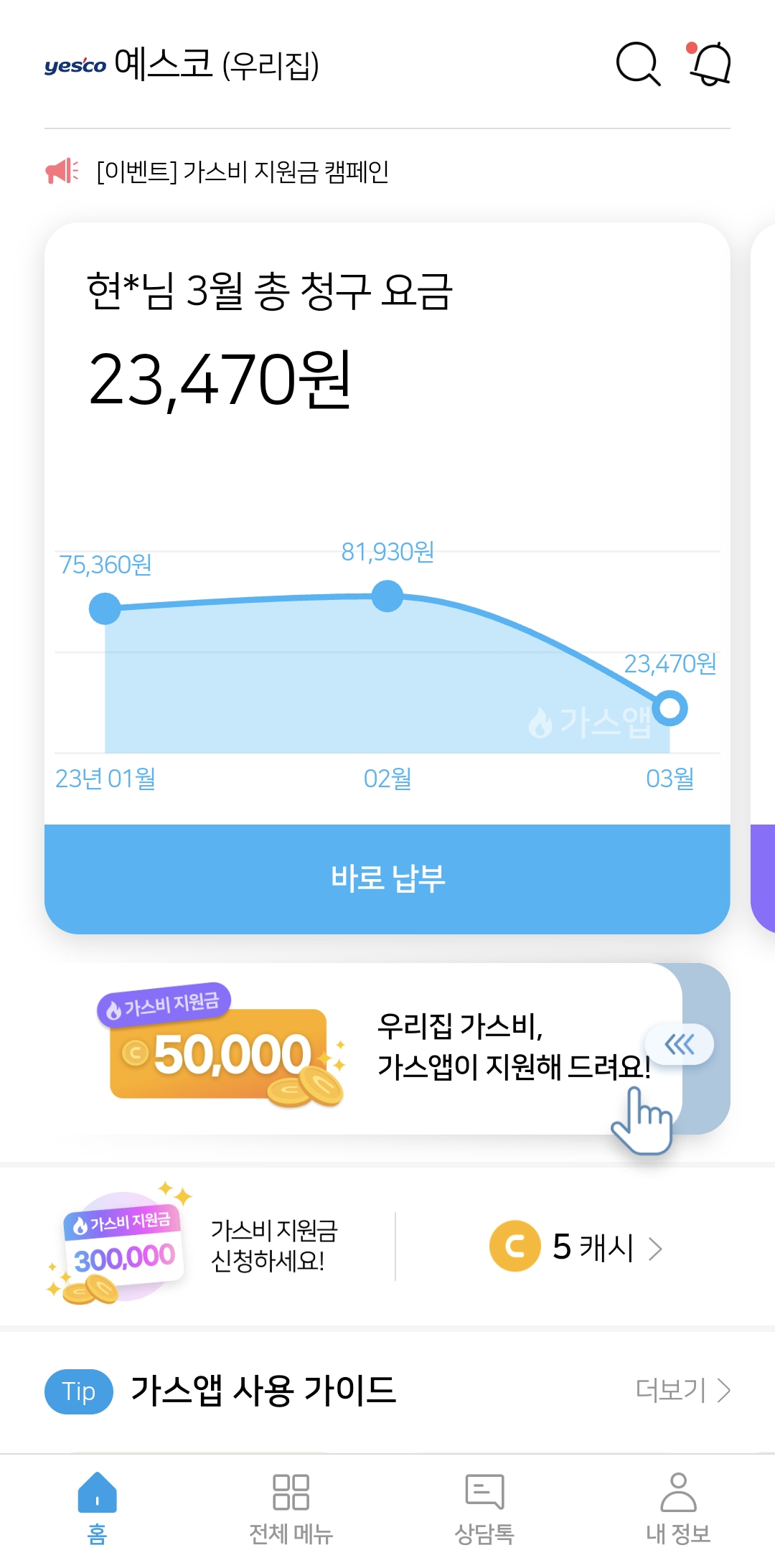Select the January 75,360원 chart point
Viewport: 775px width, 1568px height.
click(105, 609)
